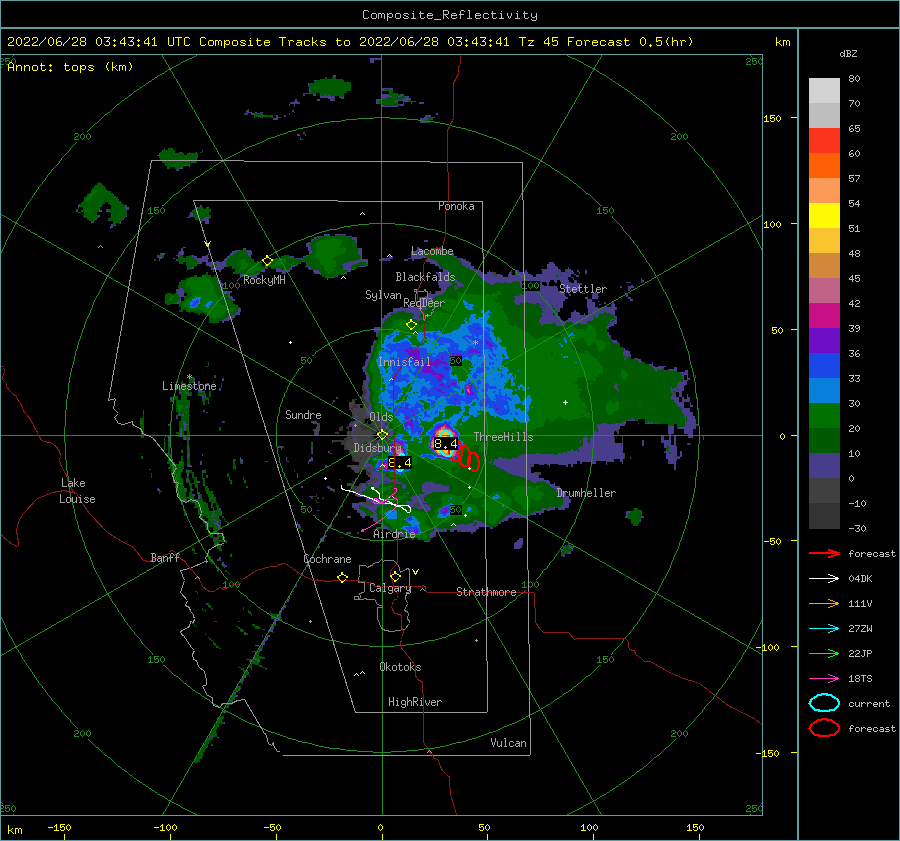Screen dimensions: 900x841
Task: Click the Lake Louise label
Action: pos(77,491)
